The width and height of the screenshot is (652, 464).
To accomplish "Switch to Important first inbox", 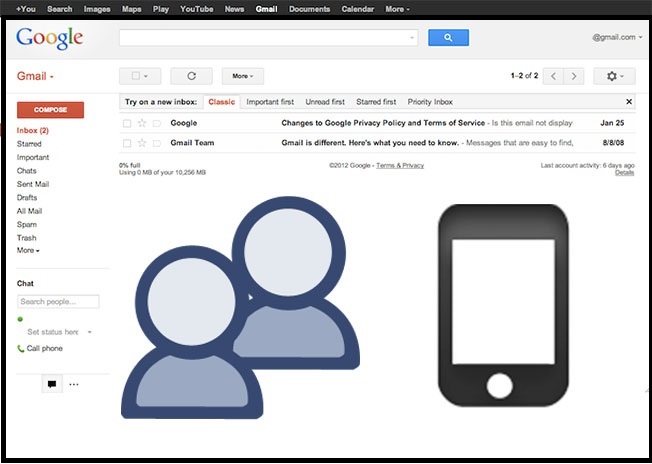I will [270, 102].
